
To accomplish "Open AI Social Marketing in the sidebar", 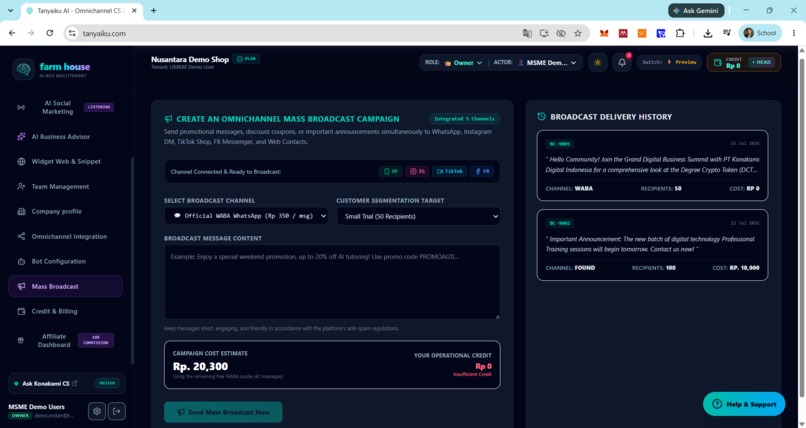I will (65, 107).
